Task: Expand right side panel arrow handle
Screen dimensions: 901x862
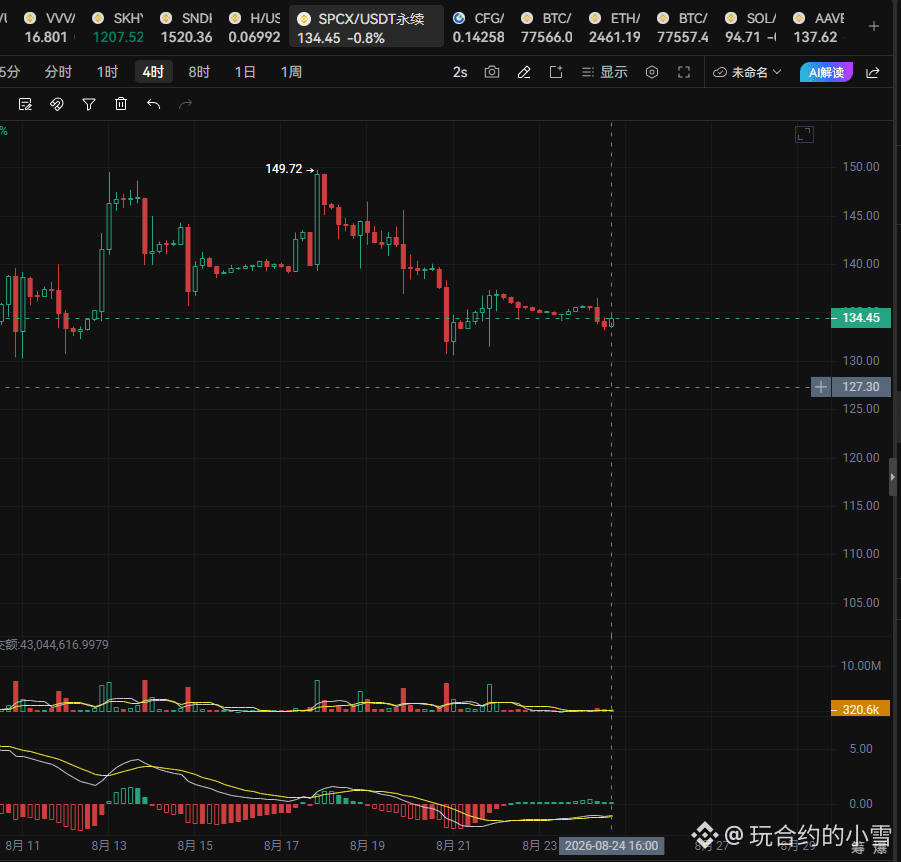Action: (x=893, y=477)
